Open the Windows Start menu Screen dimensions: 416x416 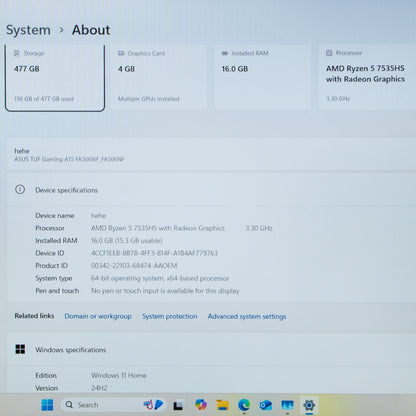pos(47,405)
